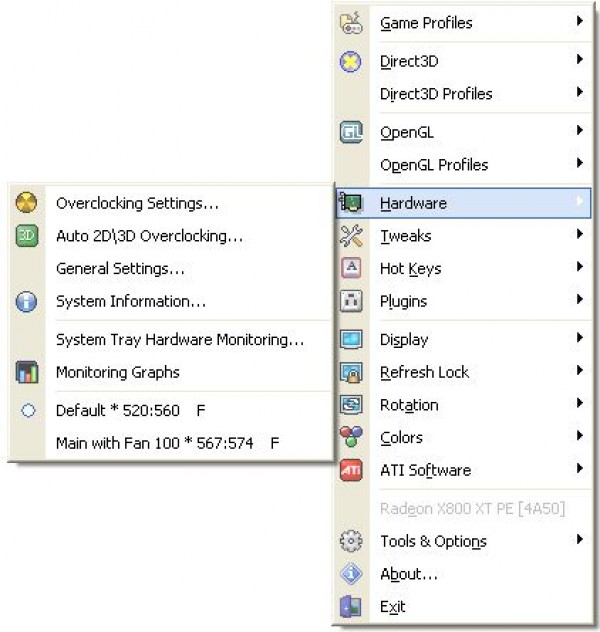Screen dimensions: 600x632
Task: Open System Tray Hardware Monitoring
Action: coord(180,340)
